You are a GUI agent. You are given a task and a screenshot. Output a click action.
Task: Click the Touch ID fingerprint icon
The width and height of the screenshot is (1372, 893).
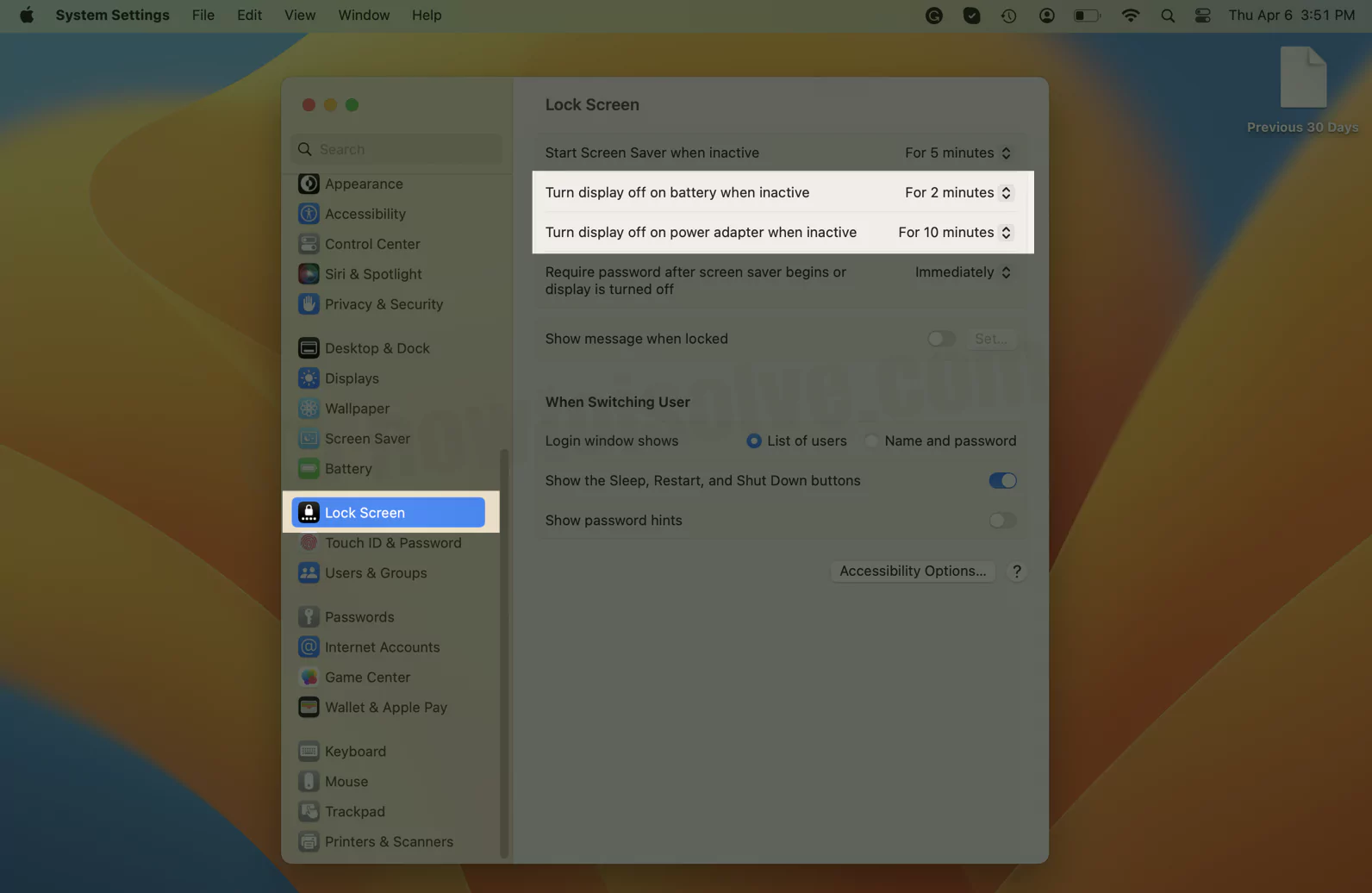[x=309, y=543]
